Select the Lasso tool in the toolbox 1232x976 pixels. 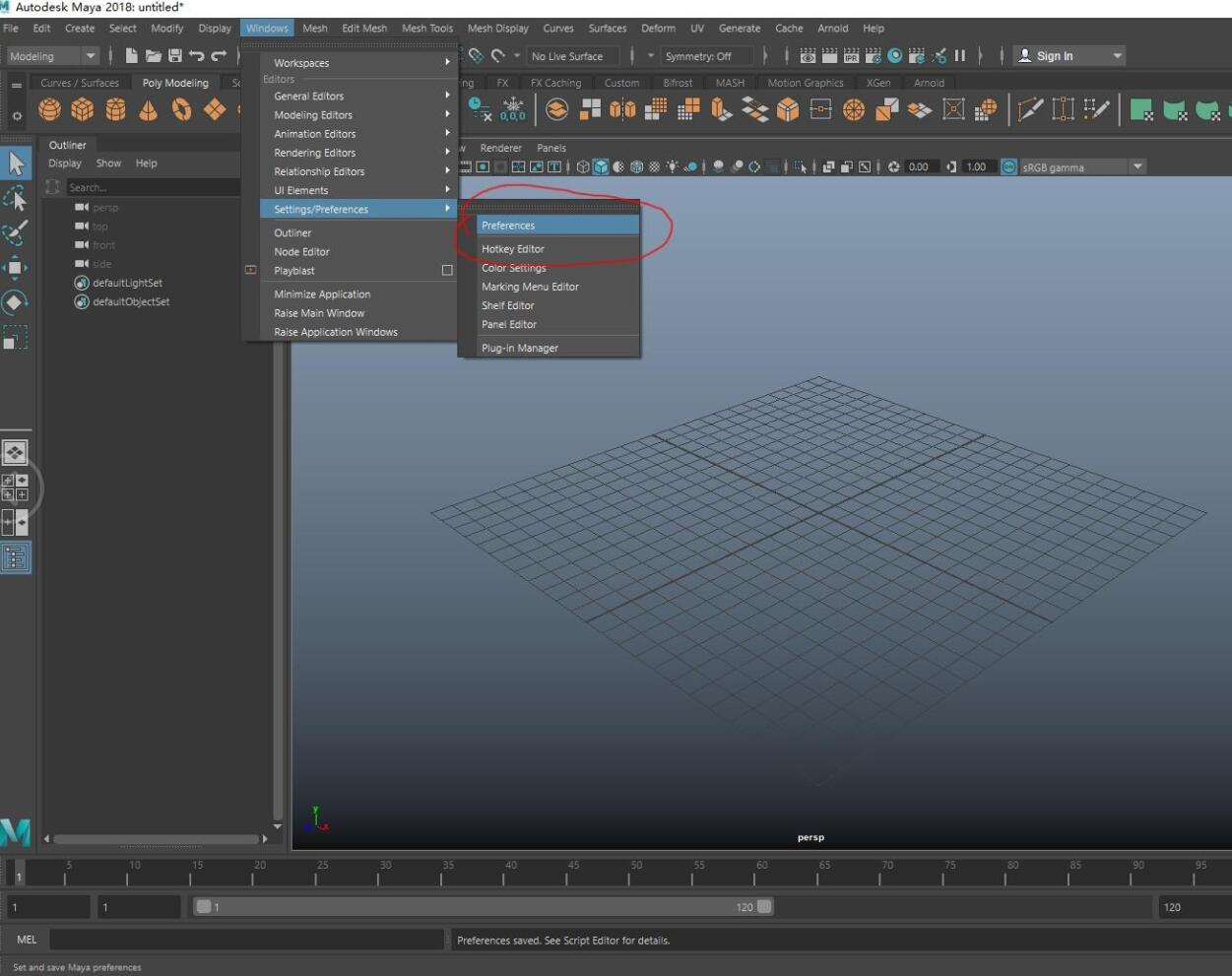[x=16, y=199]
